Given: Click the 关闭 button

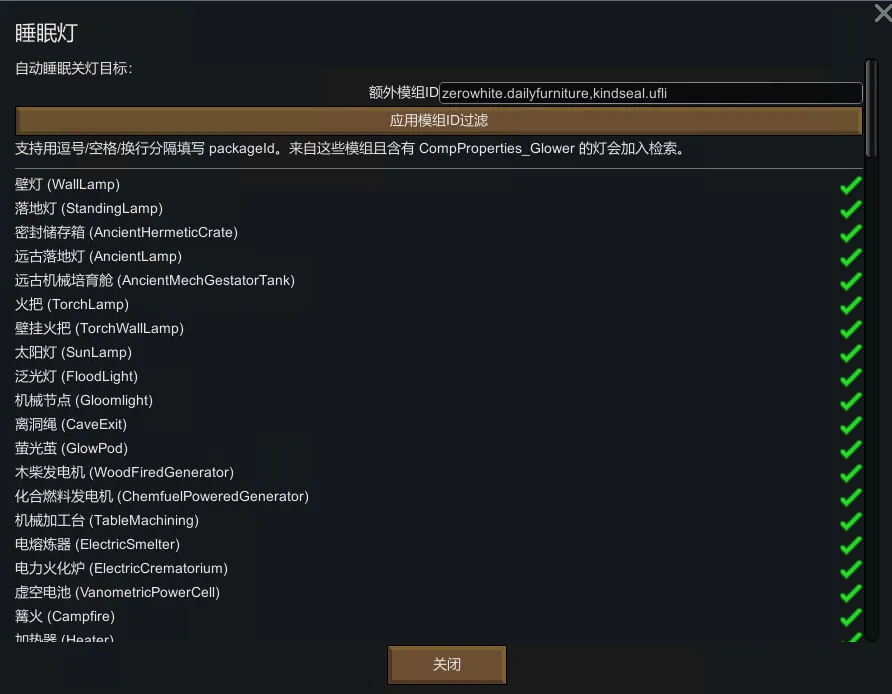Looking at the screenshot, I should [x=447, y=664].
